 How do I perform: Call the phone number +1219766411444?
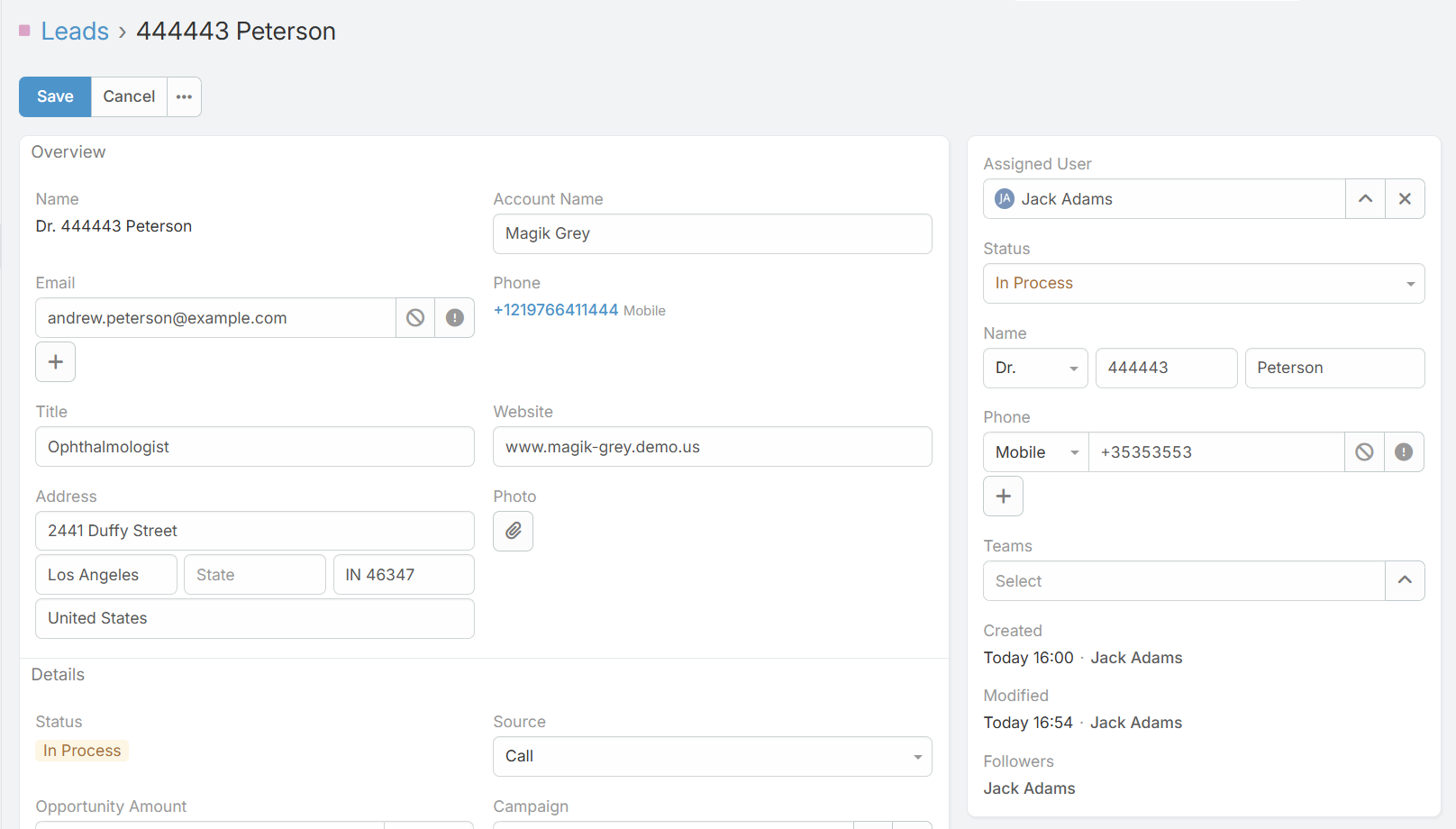tap(556, 310)
